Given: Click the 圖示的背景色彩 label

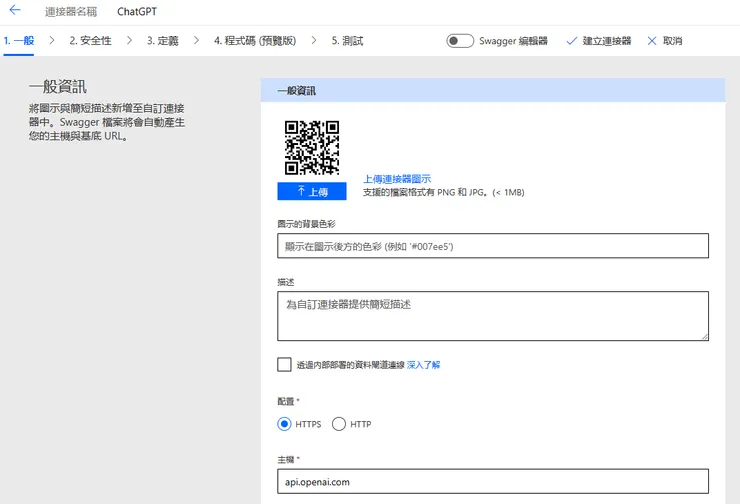Looking at the screenshot, I should pyautogui.click(x=306, y=224).
